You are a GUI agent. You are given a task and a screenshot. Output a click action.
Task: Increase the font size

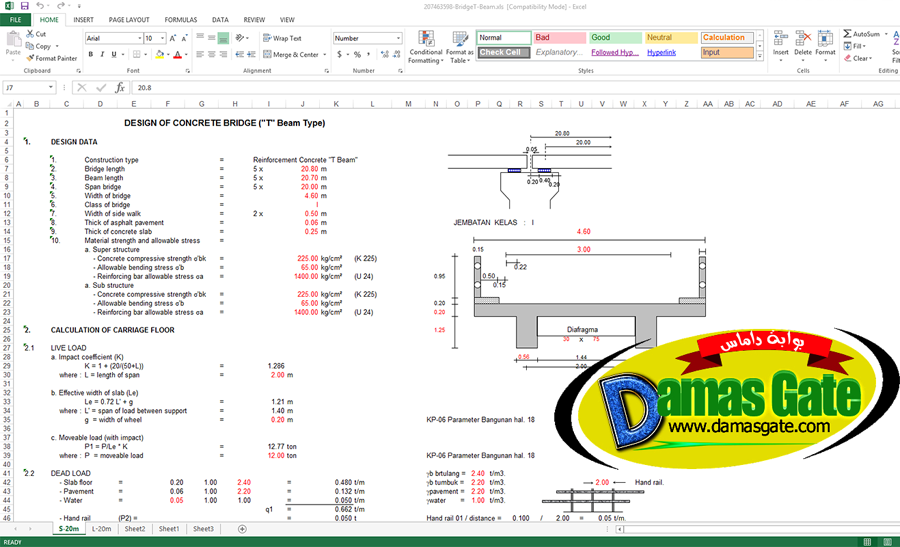point(173,38)
